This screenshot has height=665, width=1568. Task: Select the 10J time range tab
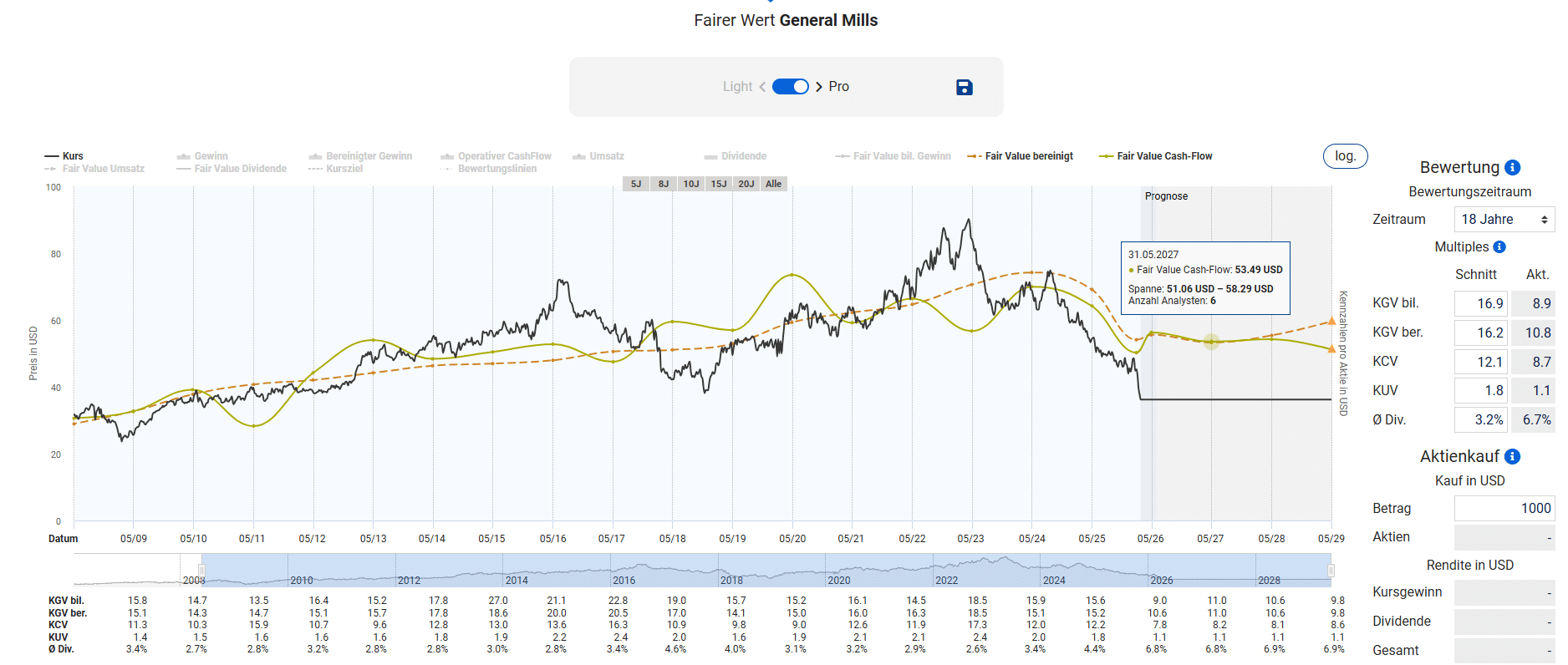coord(690,183)
